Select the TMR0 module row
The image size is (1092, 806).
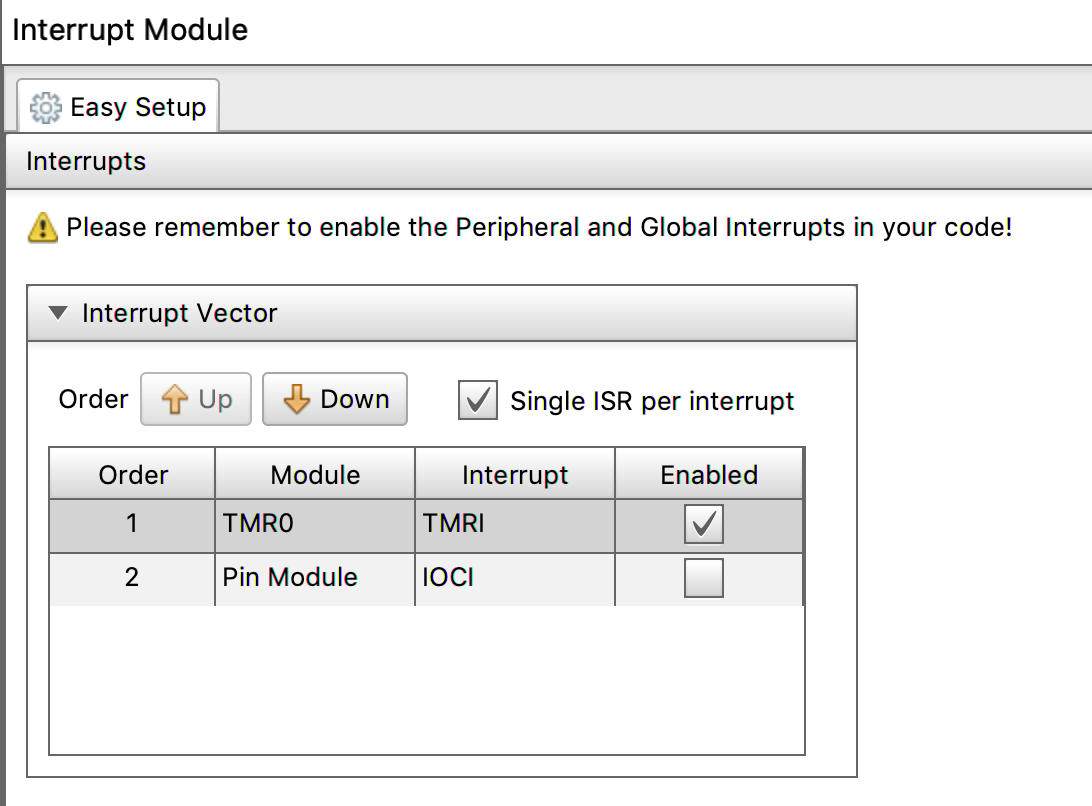point(314,525)
